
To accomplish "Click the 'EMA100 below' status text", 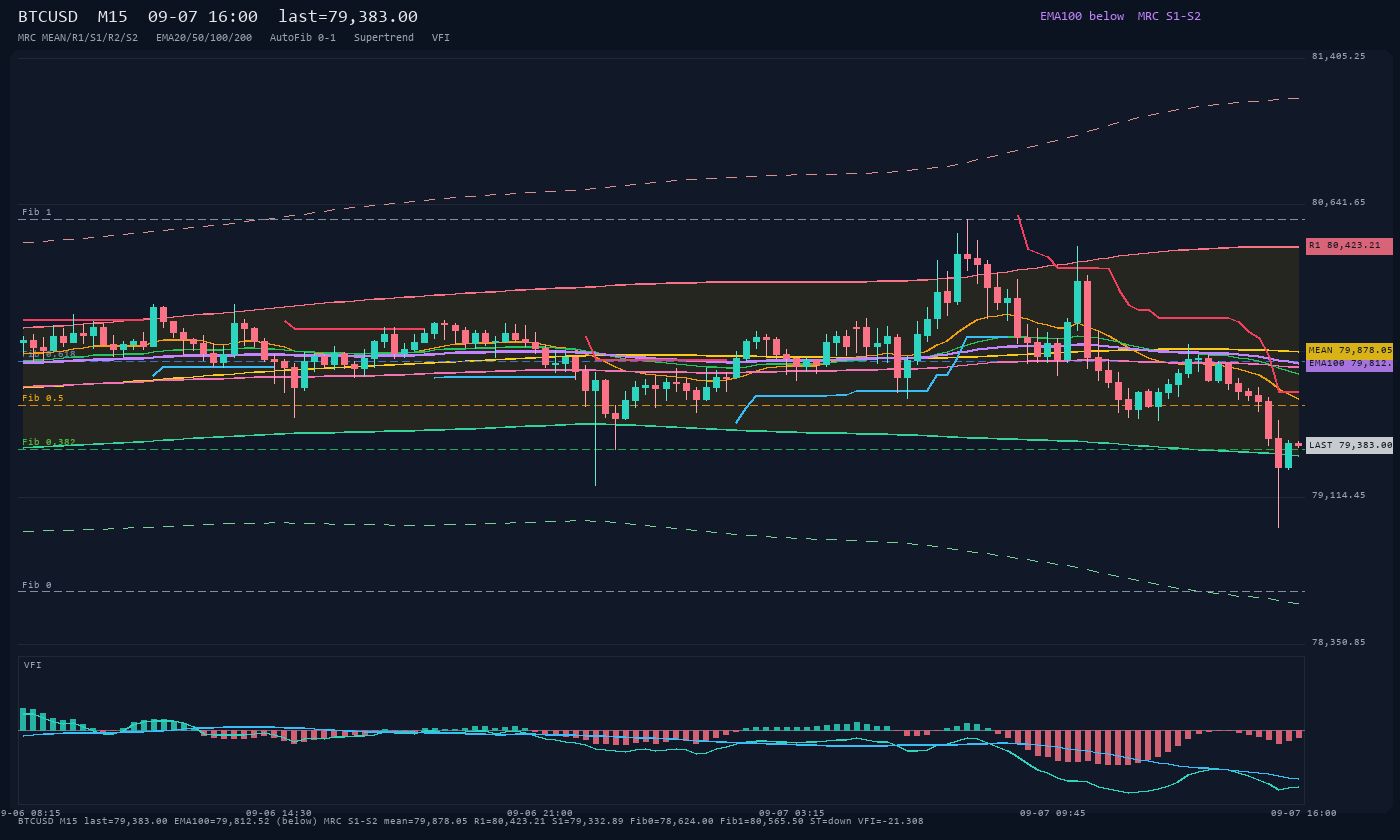I will 1082,16.
